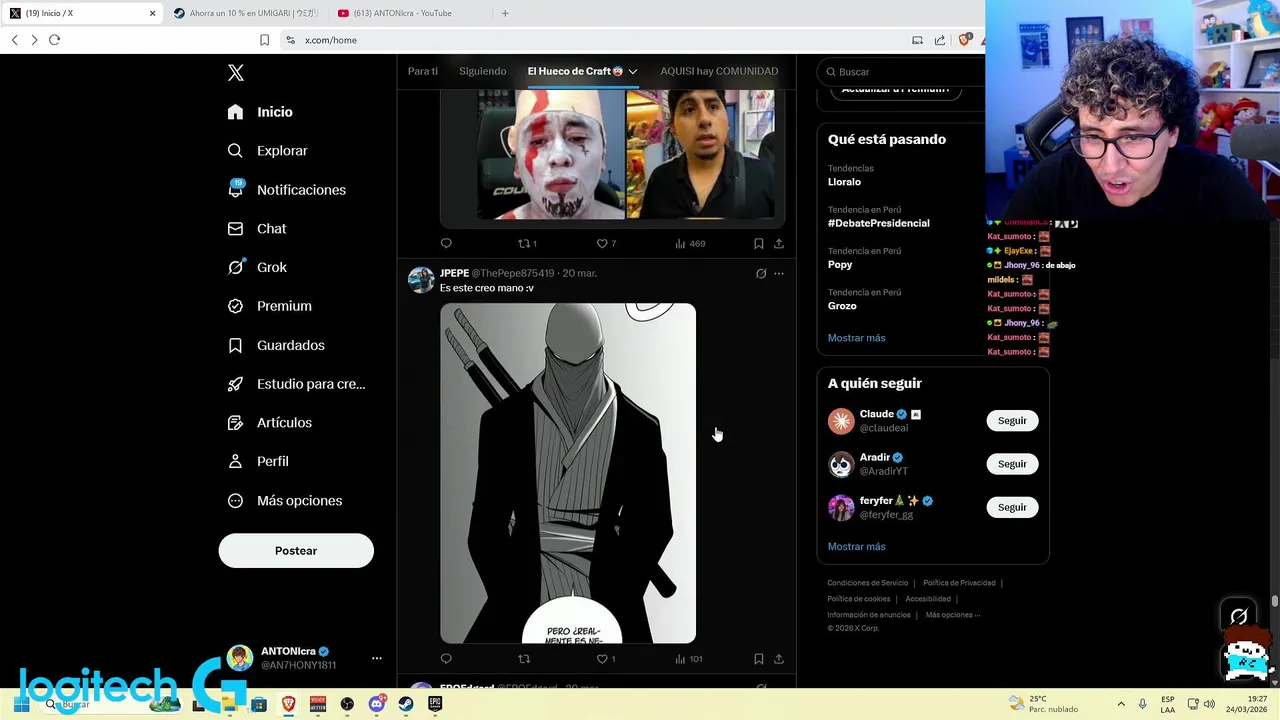Repost the post with 1 repost
The image size is (1280, 720).
click(527, 243)
